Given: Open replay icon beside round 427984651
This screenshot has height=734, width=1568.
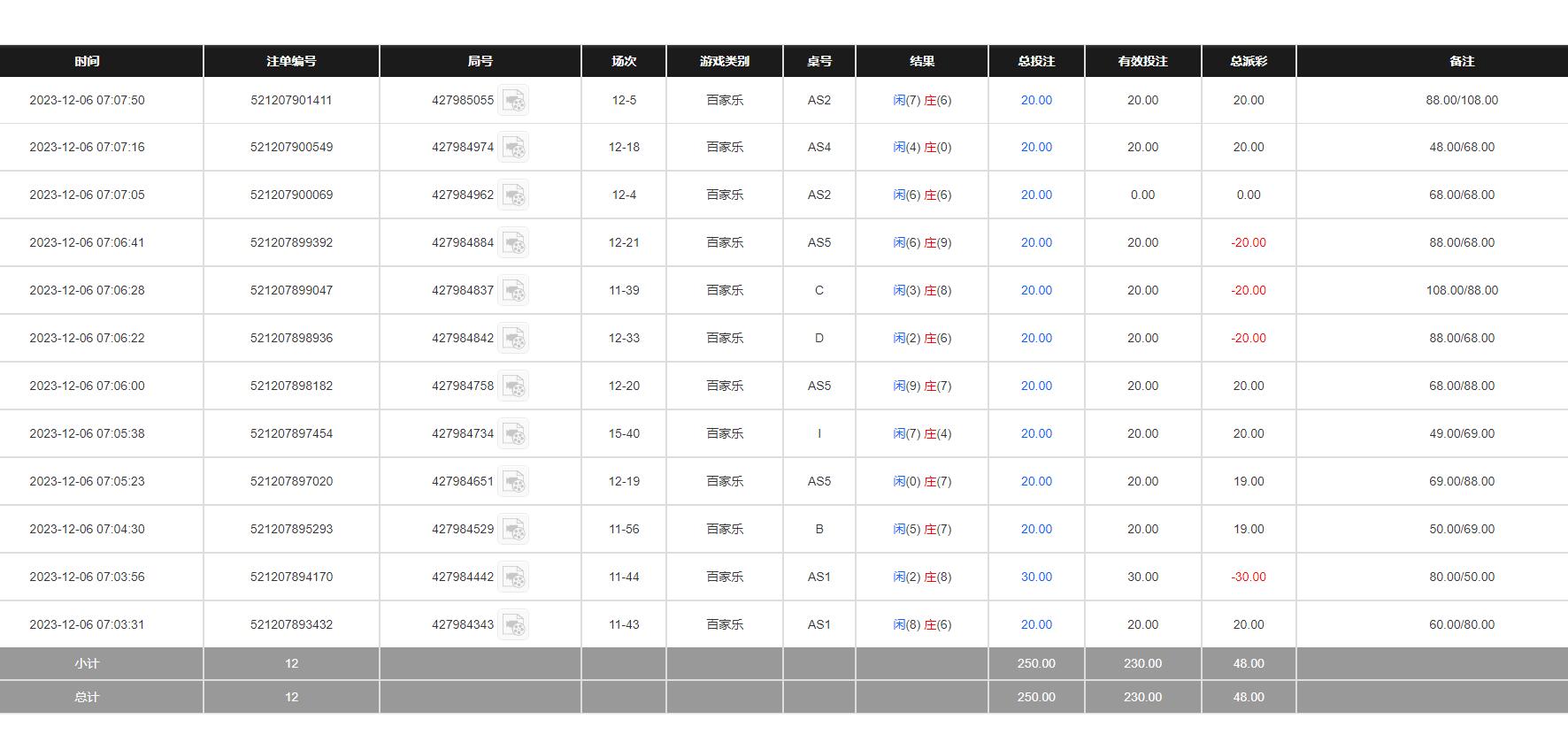Looking at the screenshot, I should pos(513,482).
